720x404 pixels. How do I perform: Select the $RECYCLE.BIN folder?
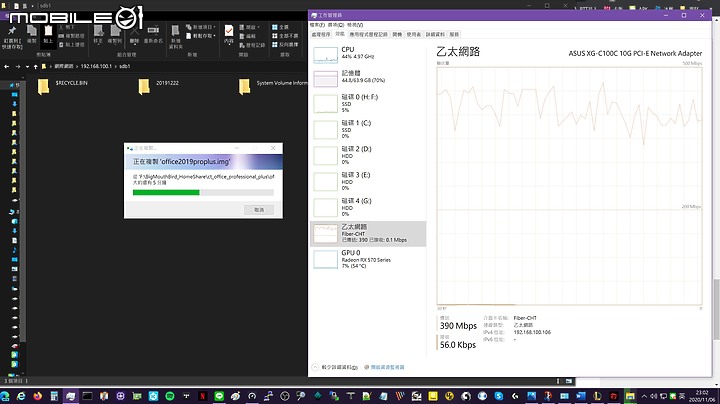[x=62, y=85]
